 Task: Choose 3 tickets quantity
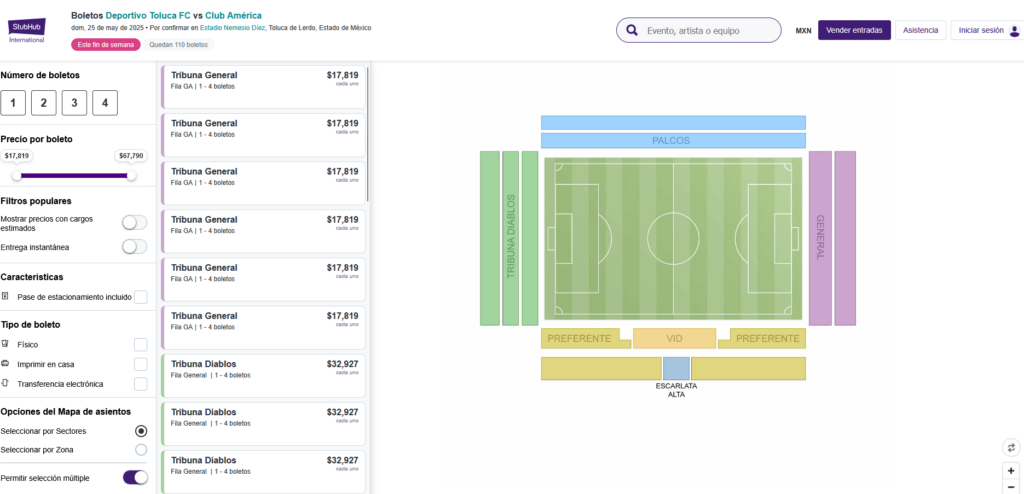pyautogui.click(x=74, y=103)
